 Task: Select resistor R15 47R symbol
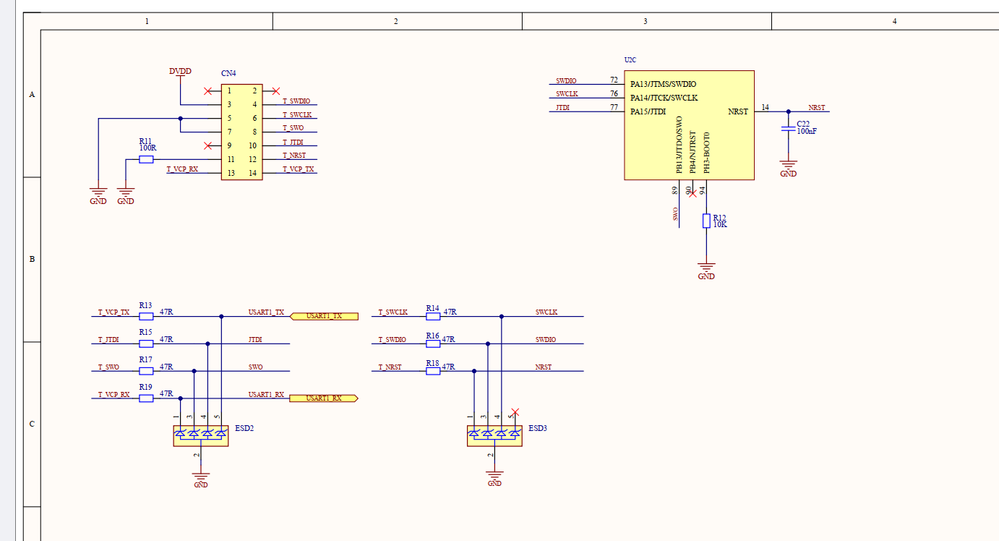pos(147,343)
